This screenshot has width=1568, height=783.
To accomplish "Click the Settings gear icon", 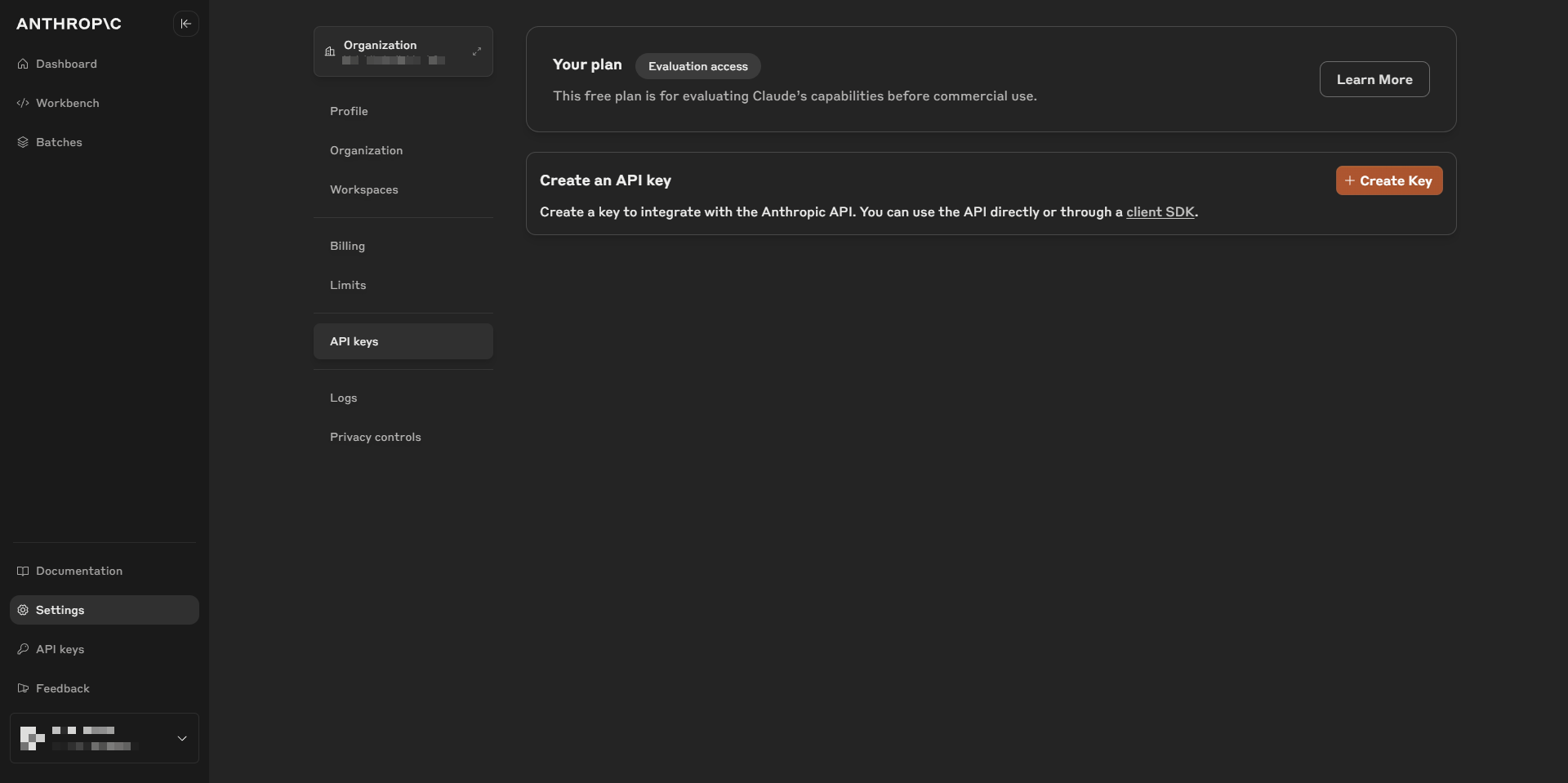I will pos(23,610).
